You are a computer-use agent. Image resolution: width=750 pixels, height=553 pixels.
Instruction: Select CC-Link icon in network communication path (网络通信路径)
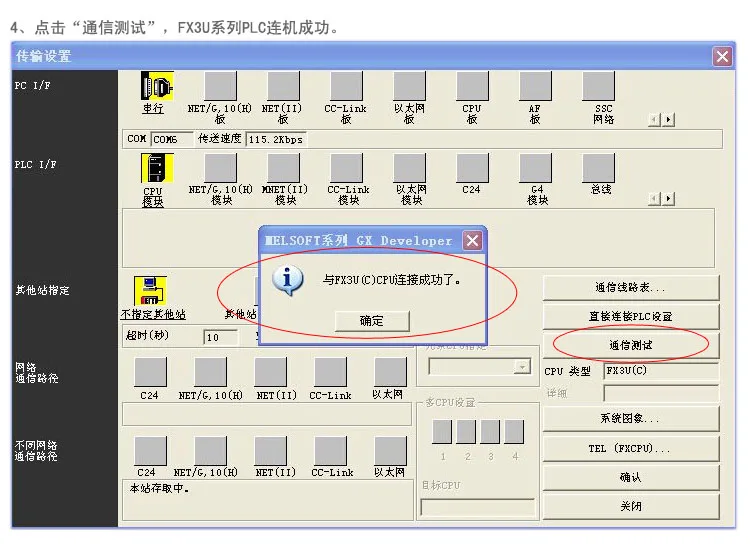[330, 372]
